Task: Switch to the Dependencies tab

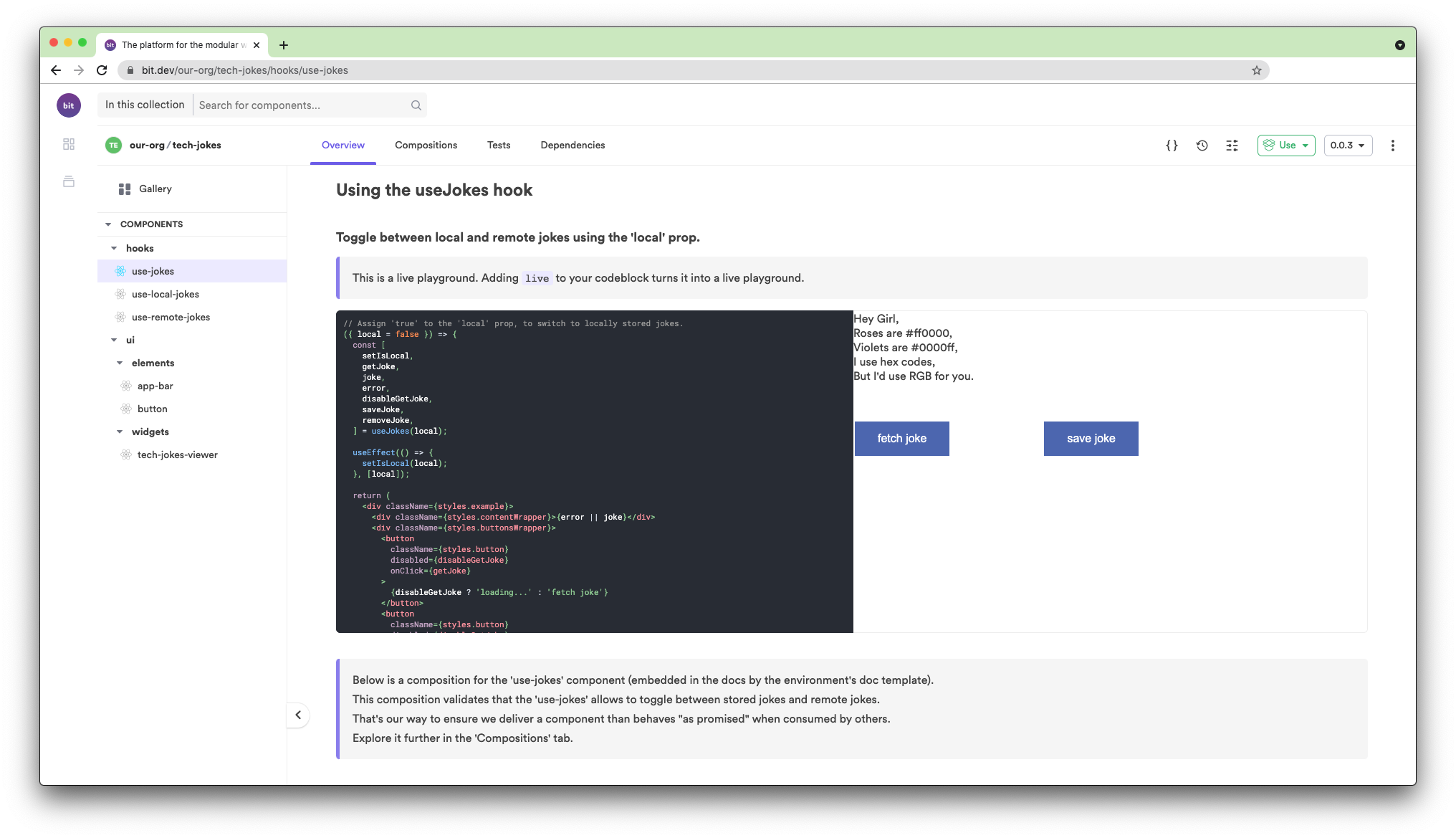Action: click(x=572, y=145)
